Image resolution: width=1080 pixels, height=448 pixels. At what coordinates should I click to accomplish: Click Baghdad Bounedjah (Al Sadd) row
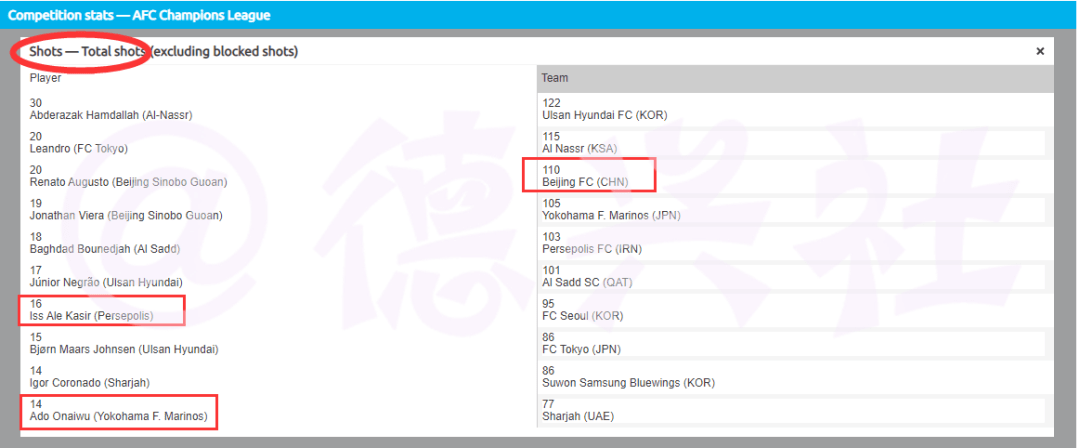tap(278, 243)
